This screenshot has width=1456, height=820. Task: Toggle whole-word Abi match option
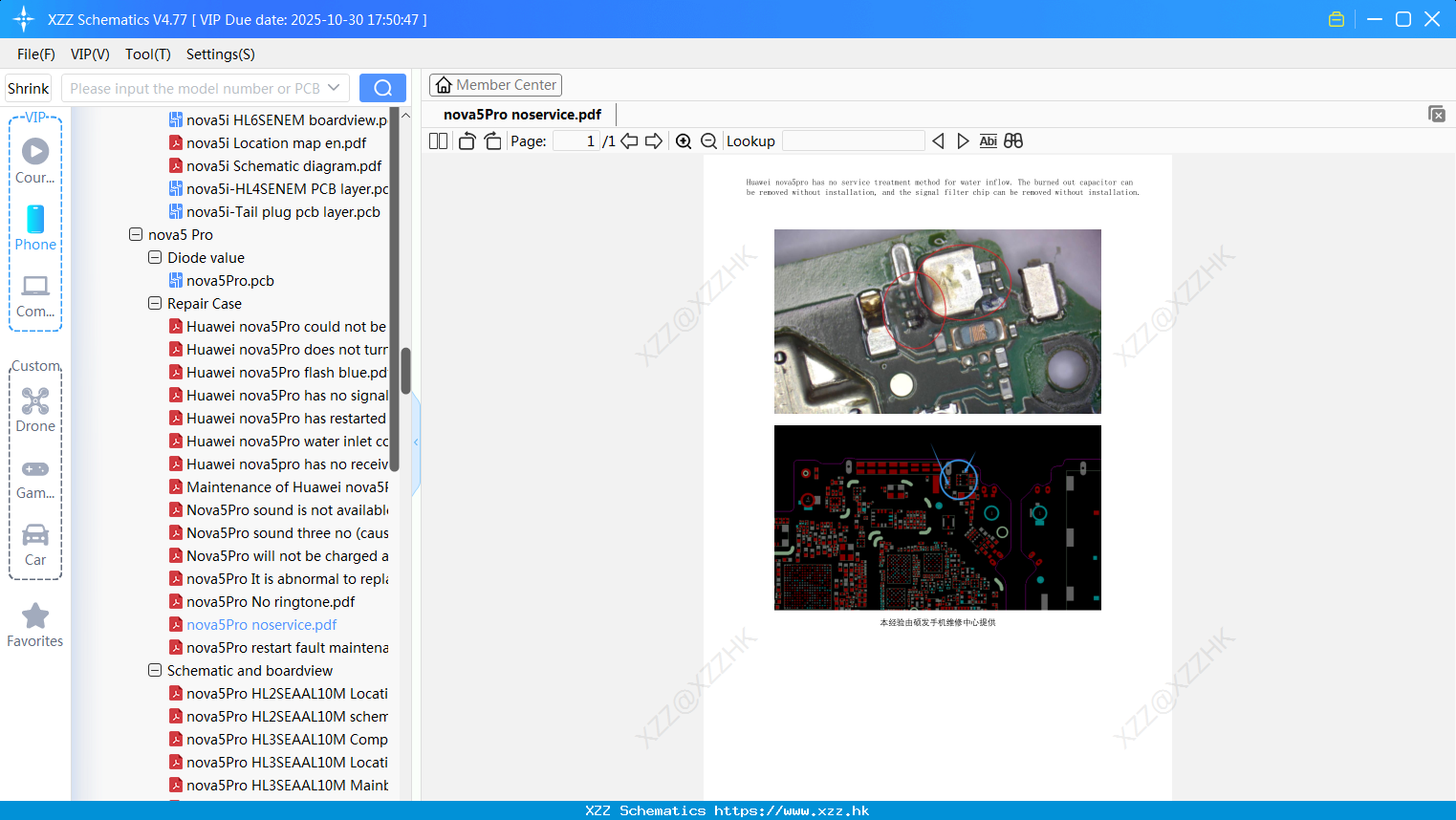[x=988, y=140]
